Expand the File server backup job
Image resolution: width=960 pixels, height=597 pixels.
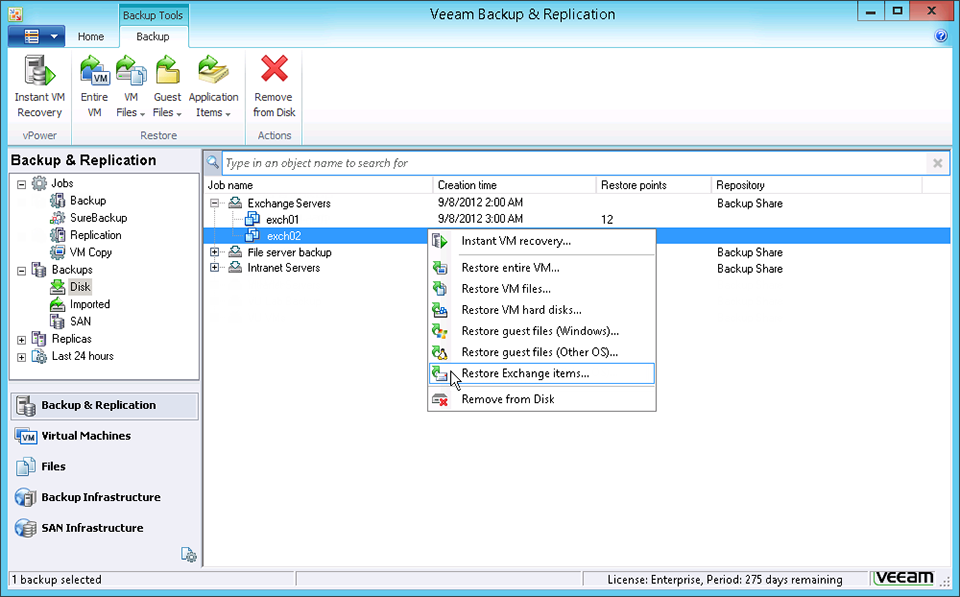coord(214,252)
